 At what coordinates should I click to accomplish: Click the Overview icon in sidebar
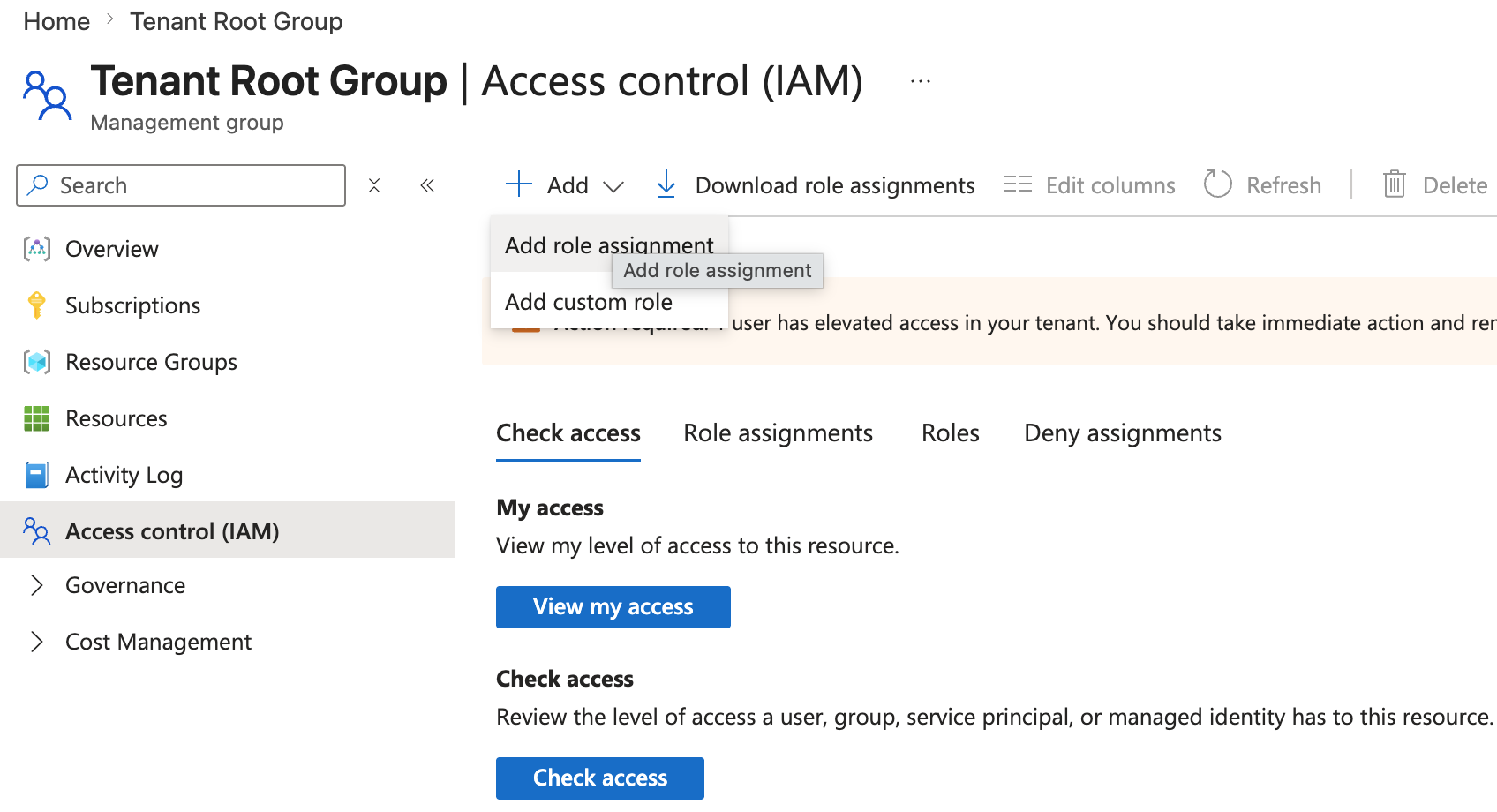pos(37,249)
